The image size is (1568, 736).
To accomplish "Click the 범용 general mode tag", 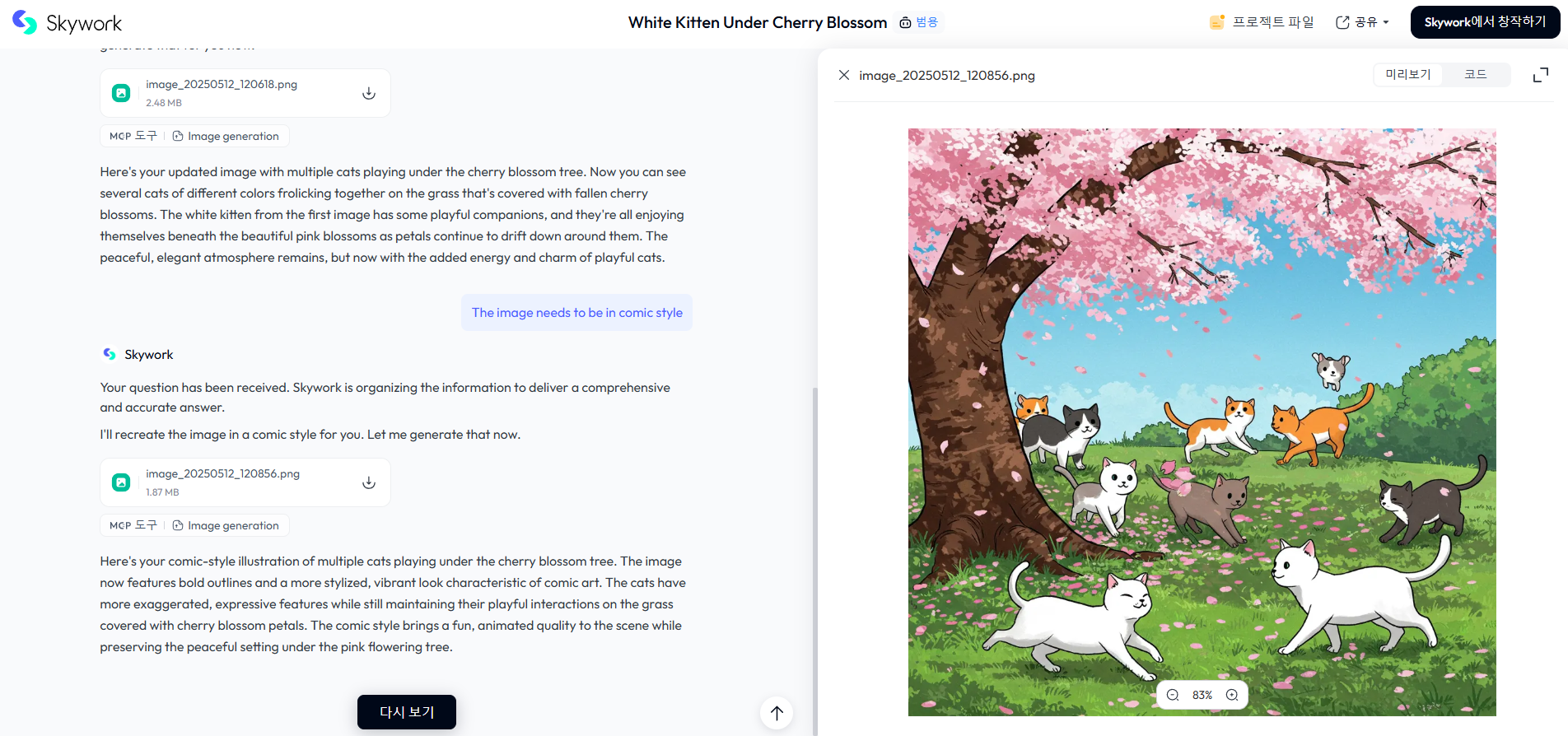I will tap(919, 22).
